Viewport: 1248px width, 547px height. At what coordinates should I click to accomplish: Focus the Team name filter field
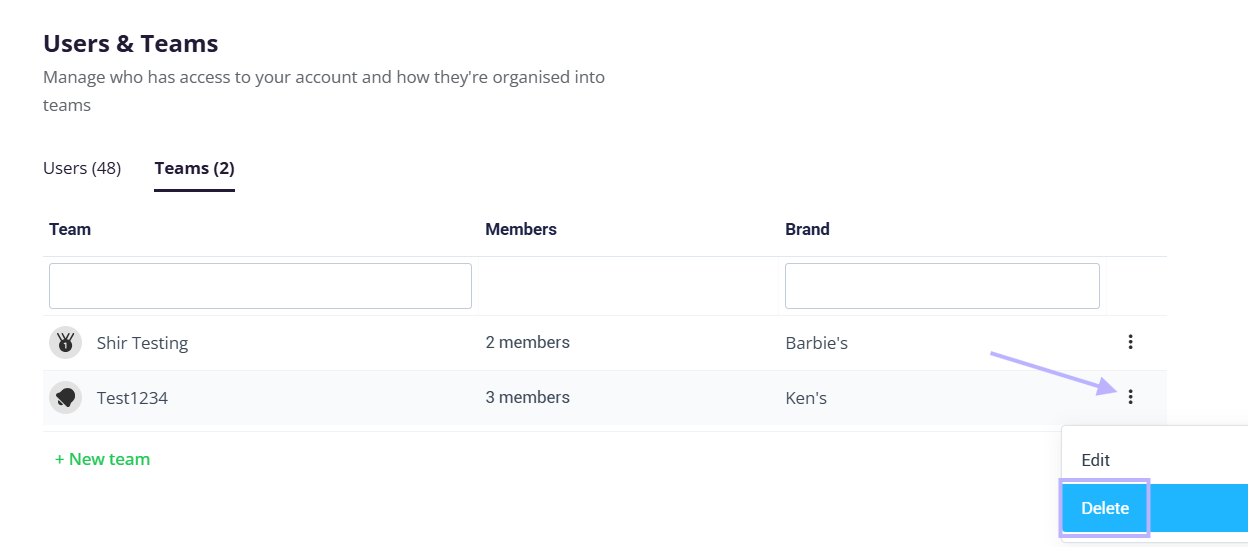click(x=260, y=286)
